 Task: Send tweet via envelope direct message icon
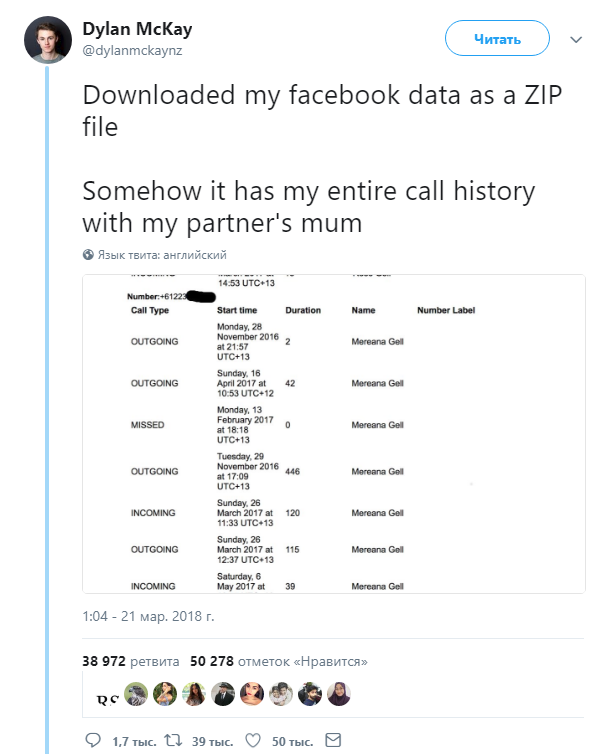pyautogui.click(x=334, y=741)
